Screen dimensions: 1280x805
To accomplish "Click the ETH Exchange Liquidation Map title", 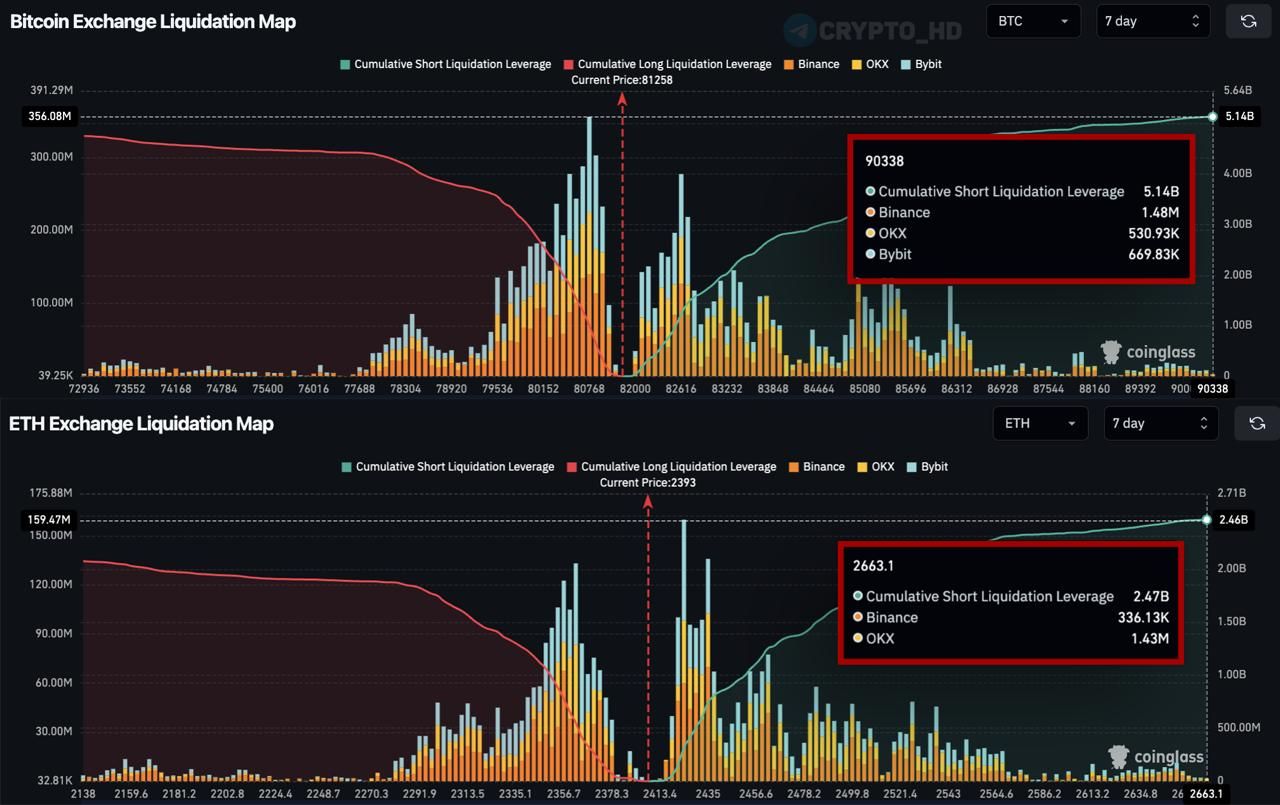I will 141,424.
